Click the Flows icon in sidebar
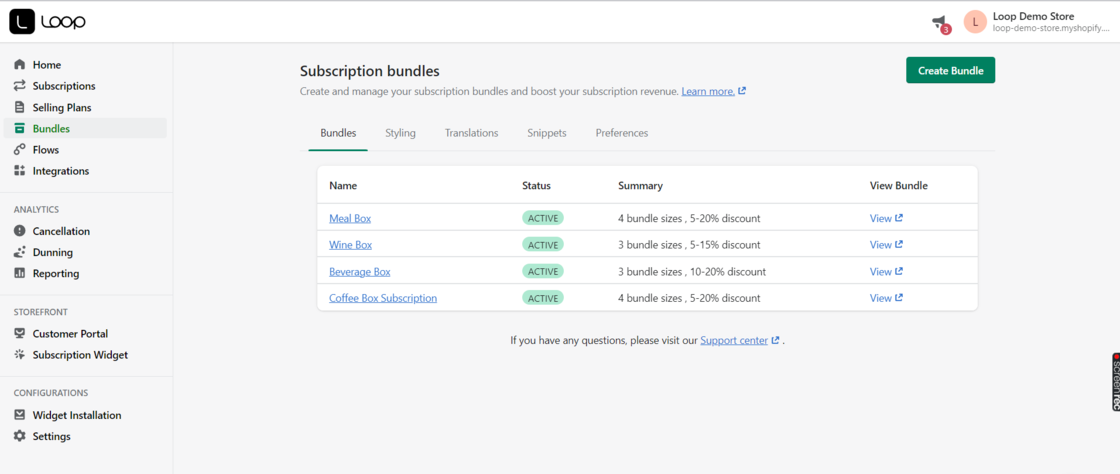Image resolution: width=1120 pixels, height=474 pixels. pos(20,150)
